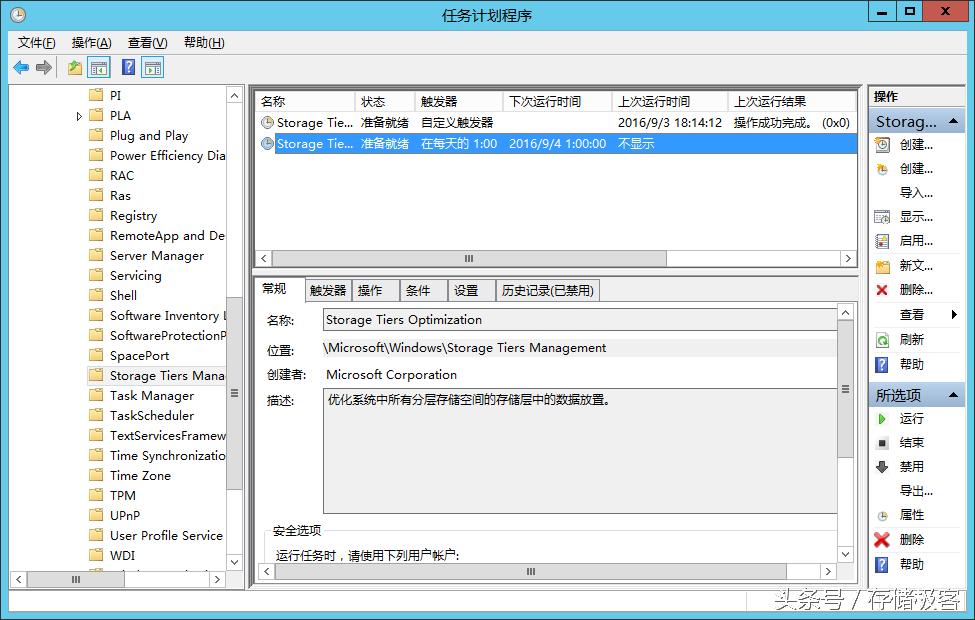Toggle the console tree toolbar icon

[x=99, y=67]
